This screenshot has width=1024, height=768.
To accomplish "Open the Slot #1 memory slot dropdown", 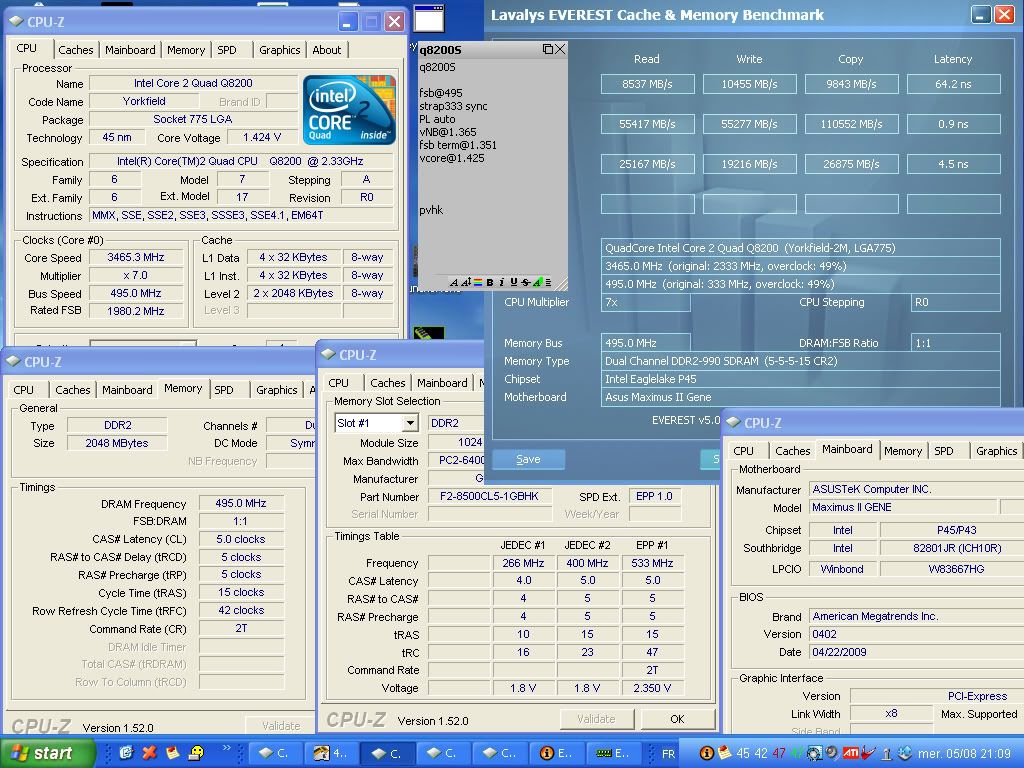I will [408, 423].
